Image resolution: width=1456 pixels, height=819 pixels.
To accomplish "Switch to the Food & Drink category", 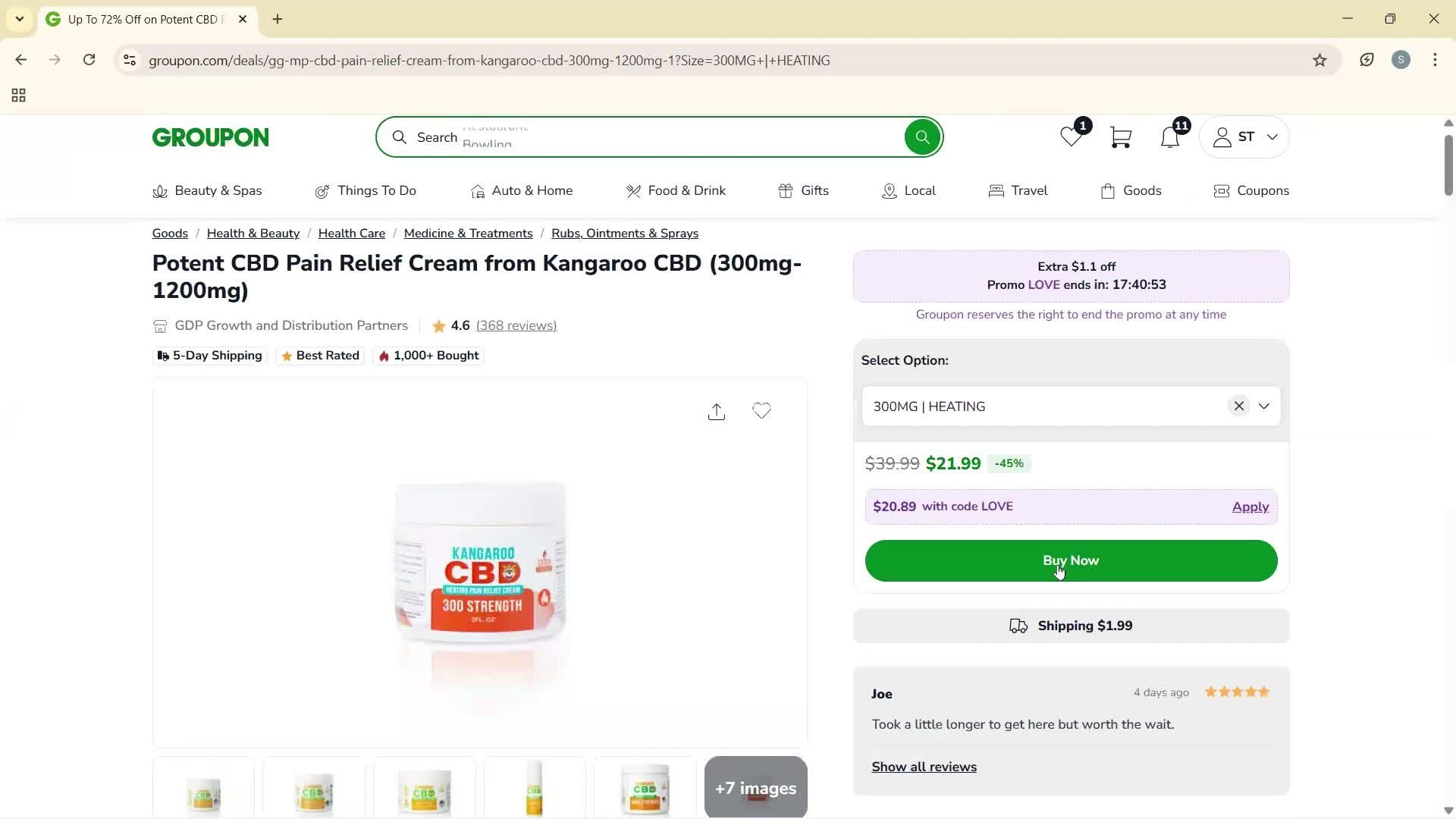I will [x=676, y=191].
